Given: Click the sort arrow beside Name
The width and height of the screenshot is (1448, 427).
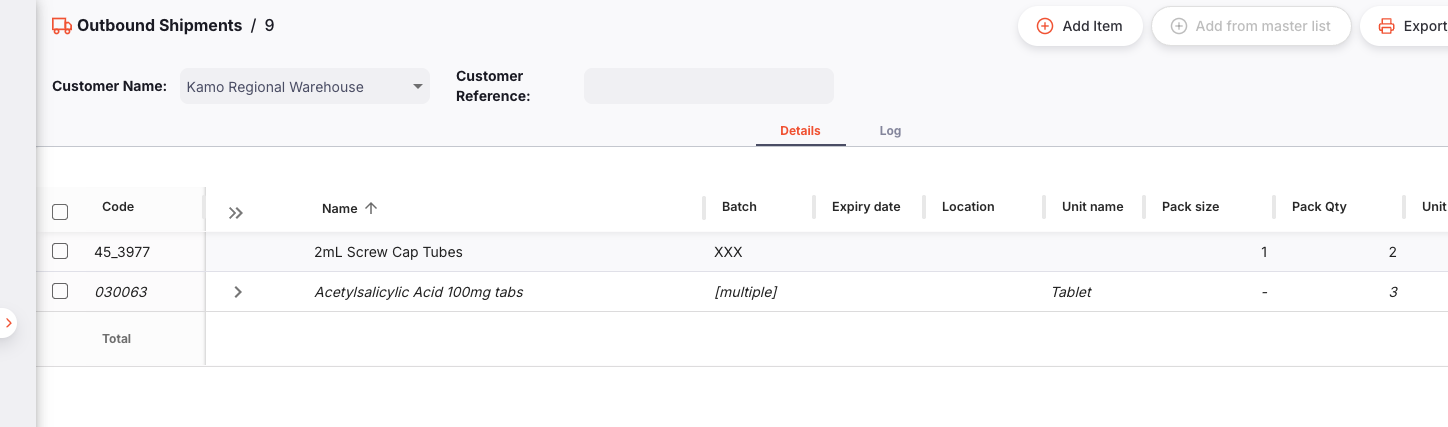Looking at the screenshot, I should coord(371,208).
